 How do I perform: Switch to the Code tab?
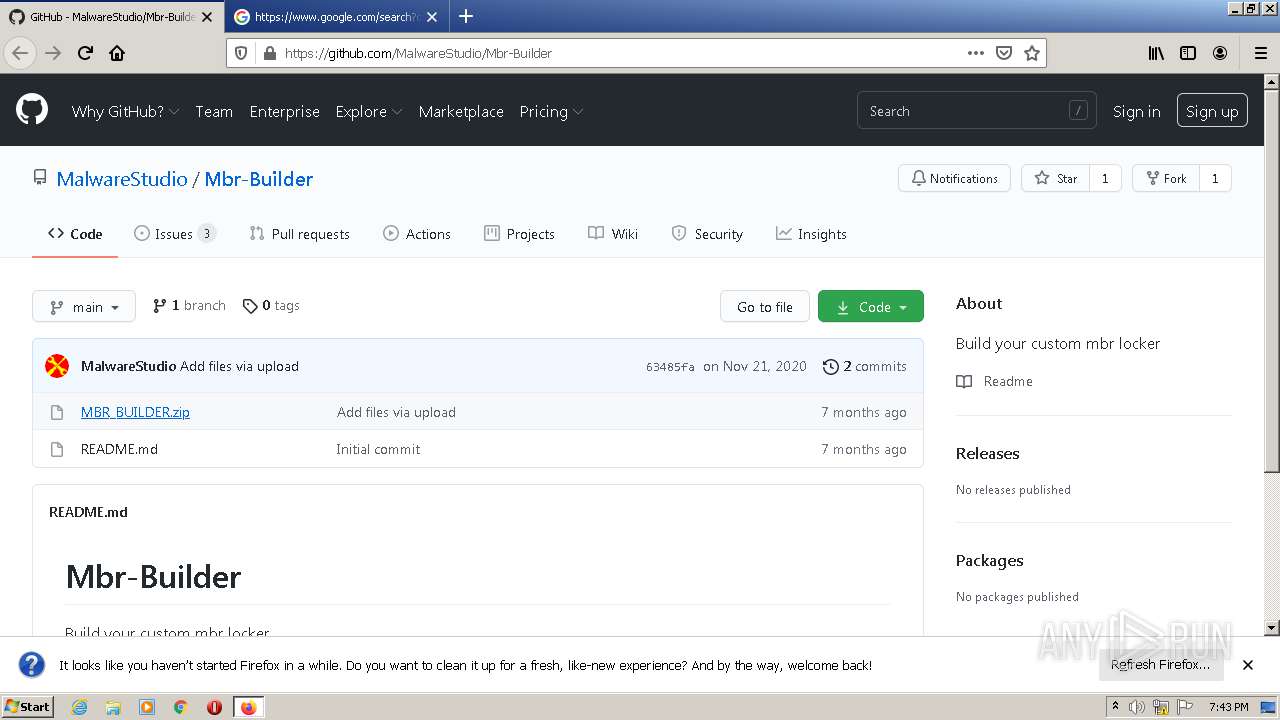coord(75,234)
